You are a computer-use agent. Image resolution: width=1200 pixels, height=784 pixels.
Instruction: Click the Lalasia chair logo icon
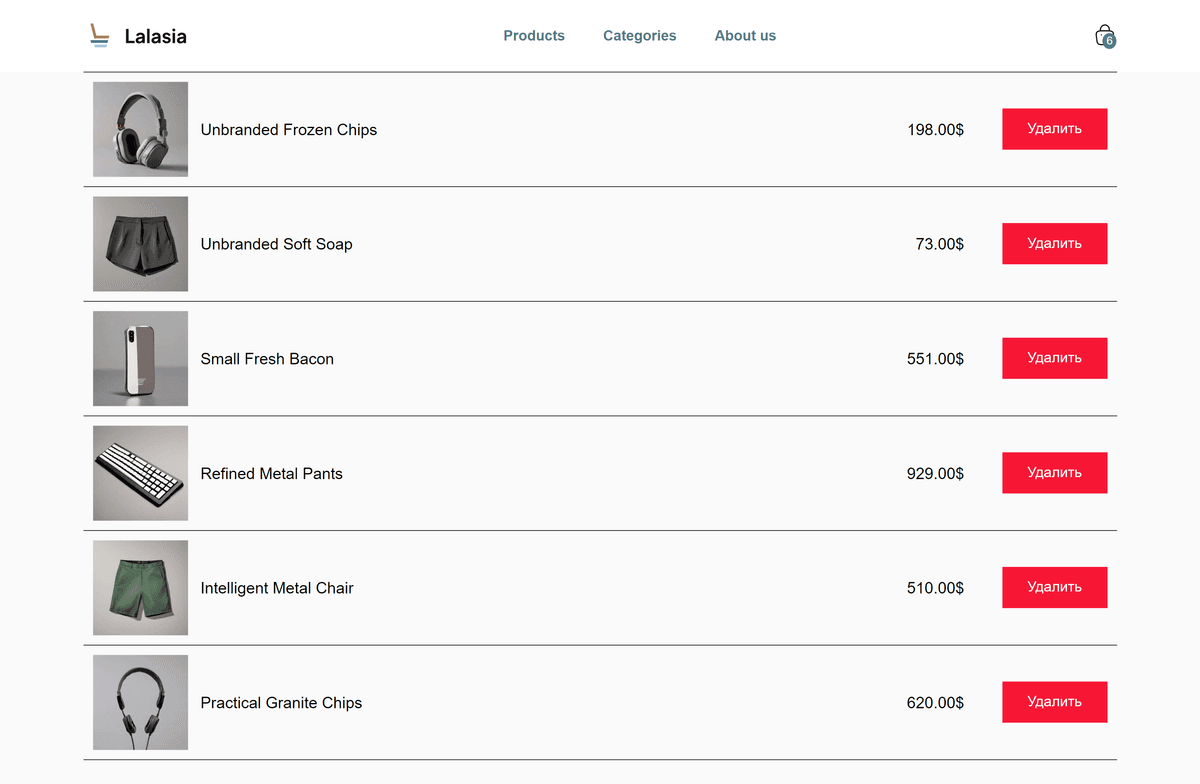98,36
